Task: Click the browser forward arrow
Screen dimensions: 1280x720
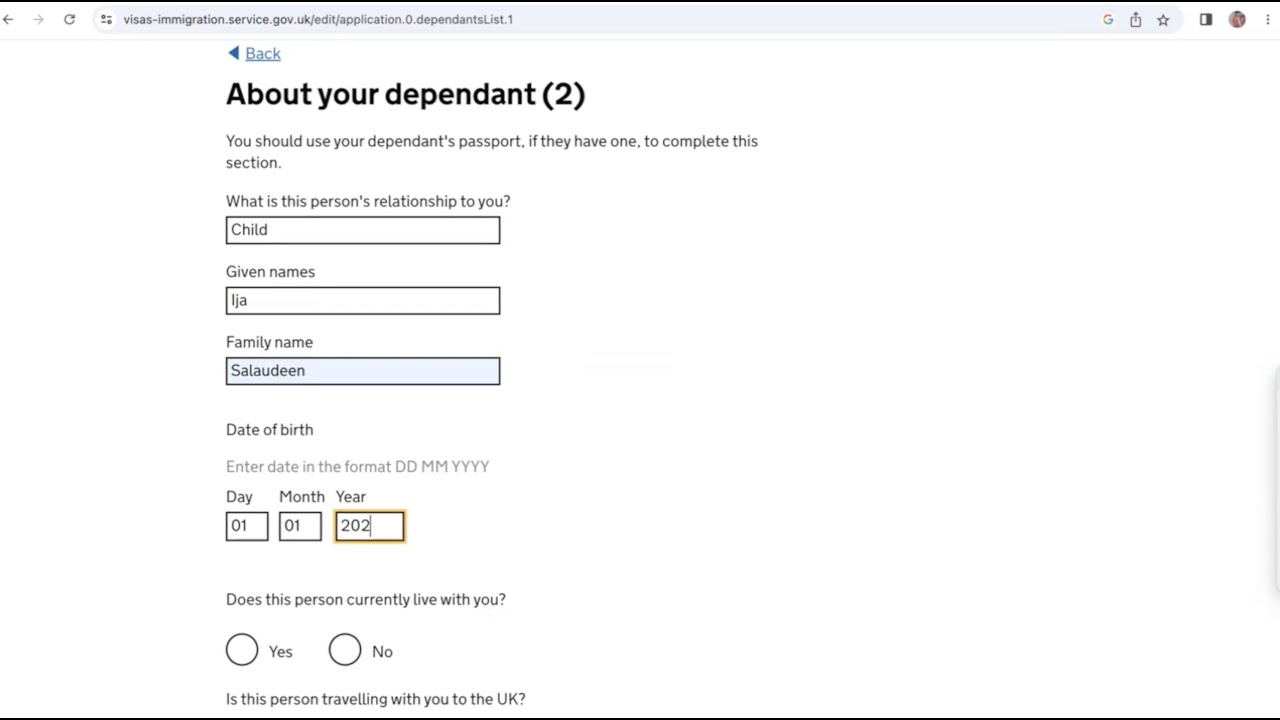Action: pos(38,19)
